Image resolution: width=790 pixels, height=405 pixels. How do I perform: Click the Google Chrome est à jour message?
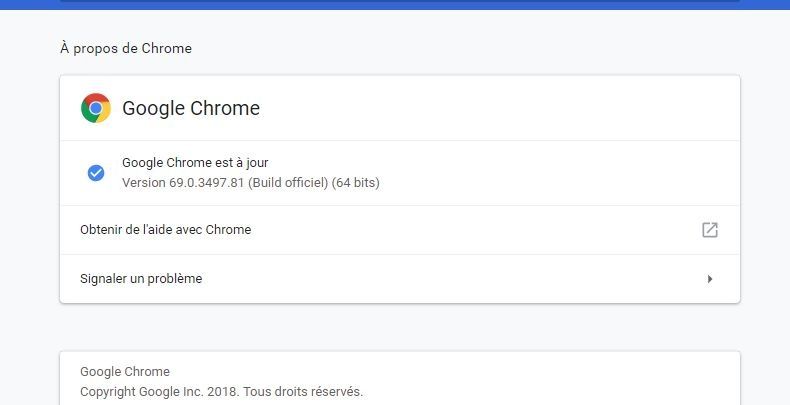point(195,163)
